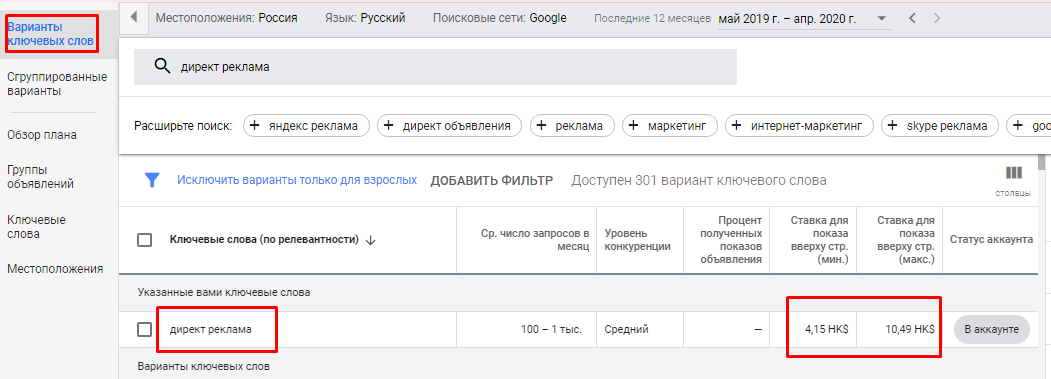This screenshot has height=379, width=1051.
Task: Add the 'маркетинг' suggestion chip
Action: (x=670, y=125)
